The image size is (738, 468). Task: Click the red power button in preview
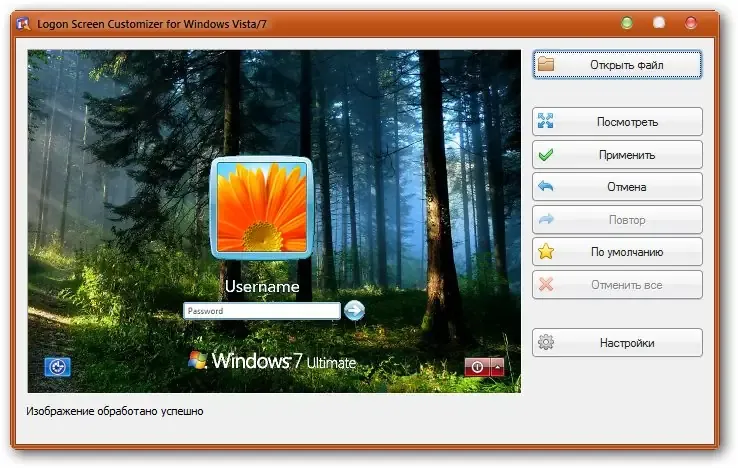pyautogui.click(x=477, y=367)
